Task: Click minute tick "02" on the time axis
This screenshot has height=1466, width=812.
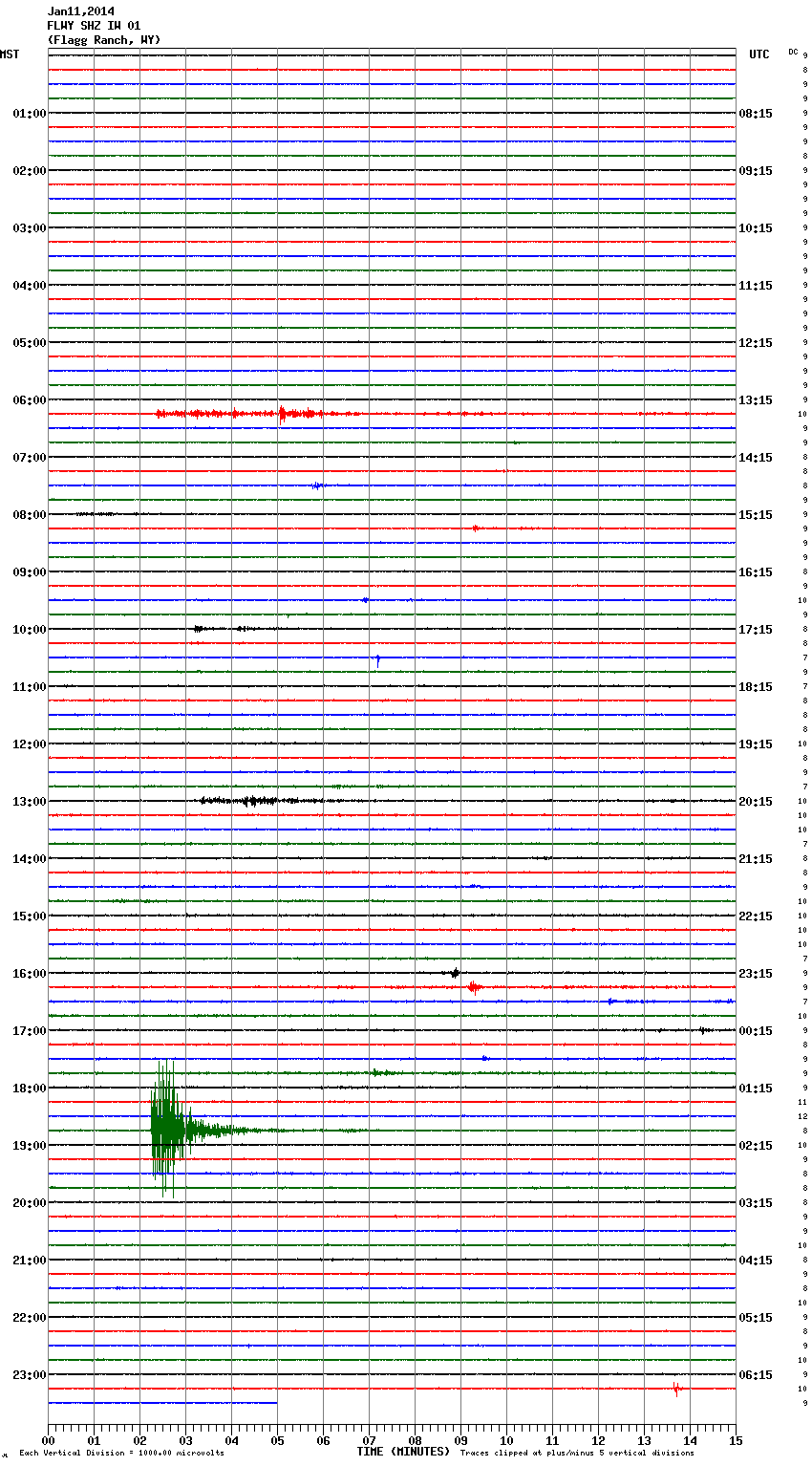Action: click(139, 1441)
